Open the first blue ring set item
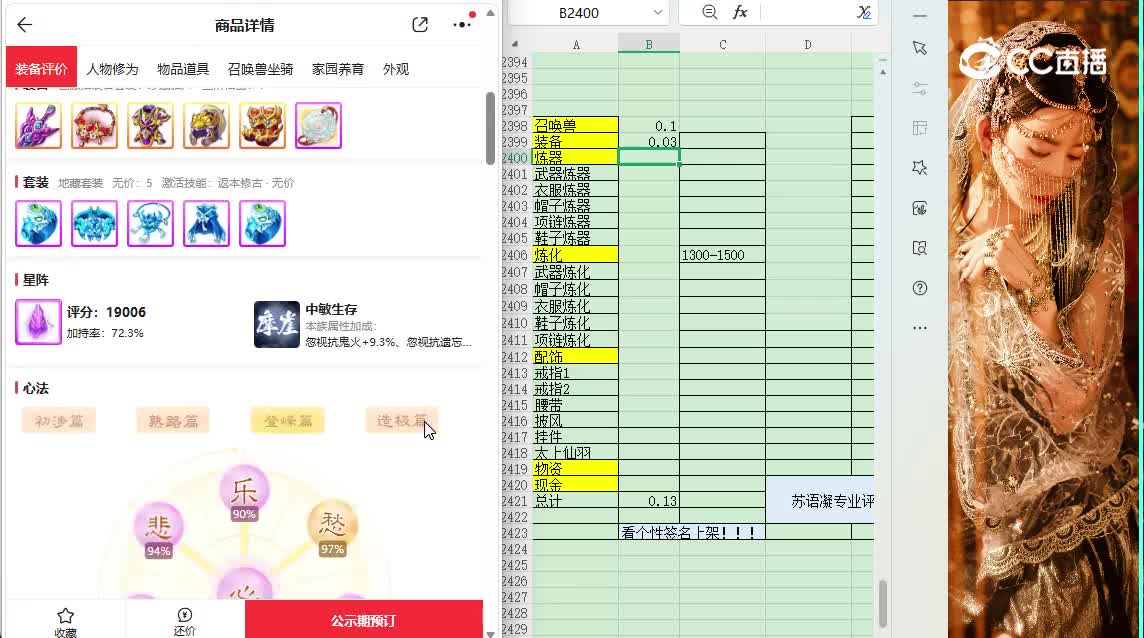Viewport: 1144px width, 638px height. [38, 223]
